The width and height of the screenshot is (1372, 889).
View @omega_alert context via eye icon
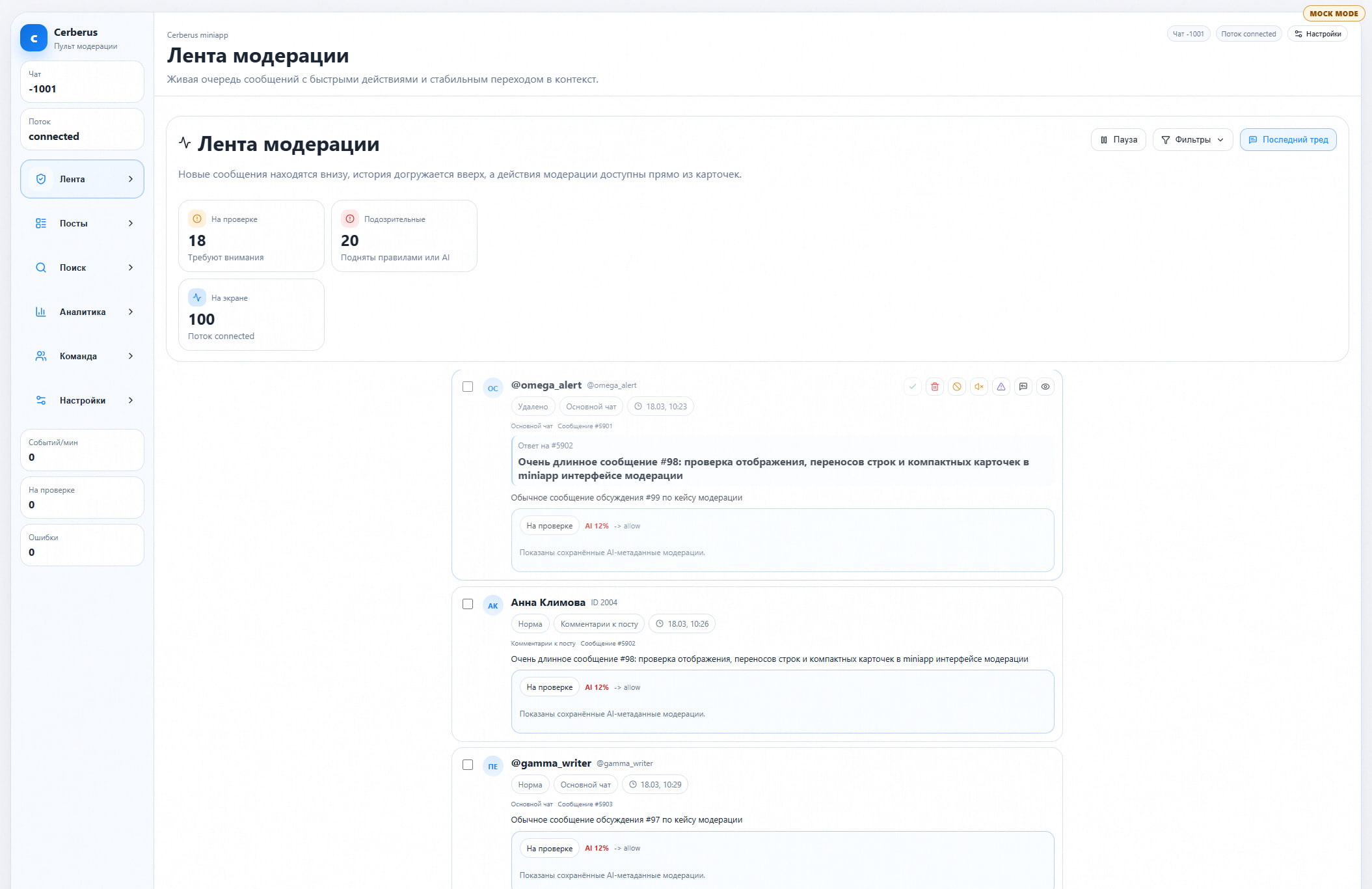[1045, 387]
